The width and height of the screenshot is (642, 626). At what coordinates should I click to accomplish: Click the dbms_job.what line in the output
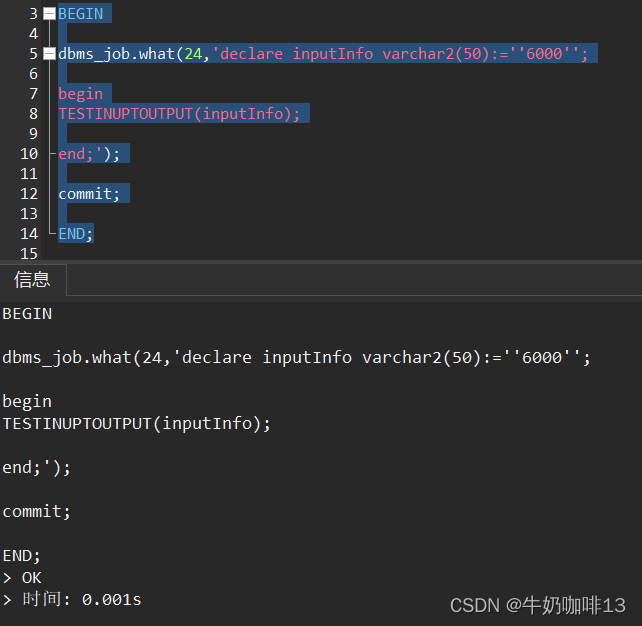pos(296,358)
